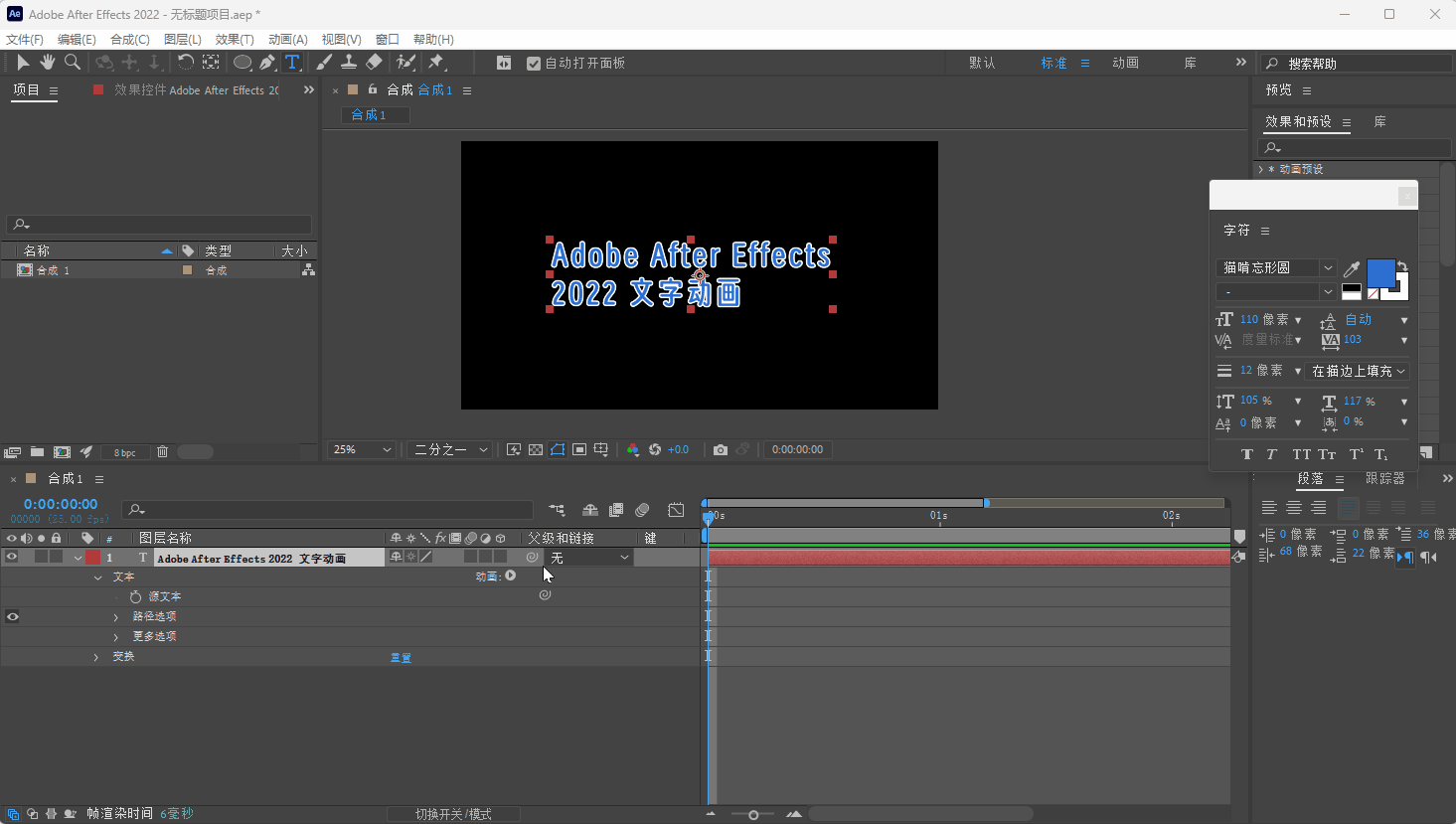
Task: Toggle region of interest button
Action: (579, 449)
